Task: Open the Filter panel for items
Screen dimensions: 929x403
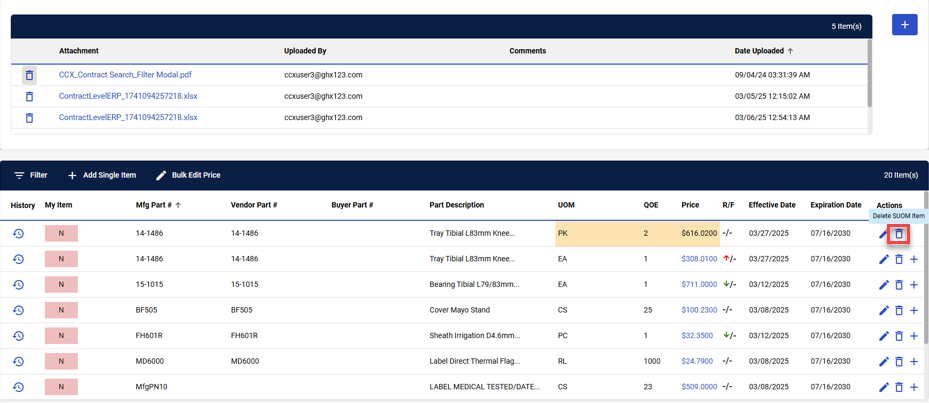Action: pos(31,175)
